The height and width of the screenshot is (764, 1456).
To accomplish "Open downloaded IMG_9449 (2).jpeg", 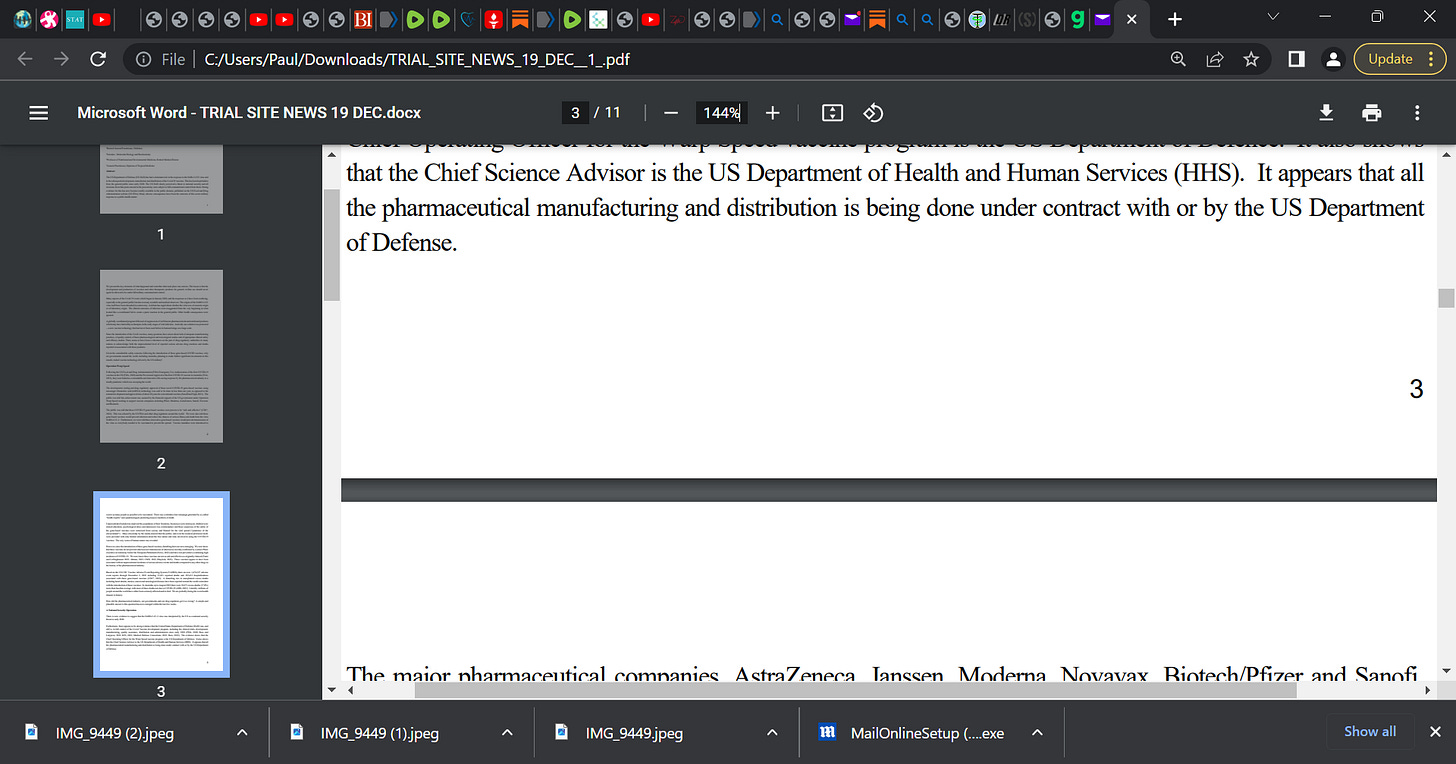I will coord(113,732).
